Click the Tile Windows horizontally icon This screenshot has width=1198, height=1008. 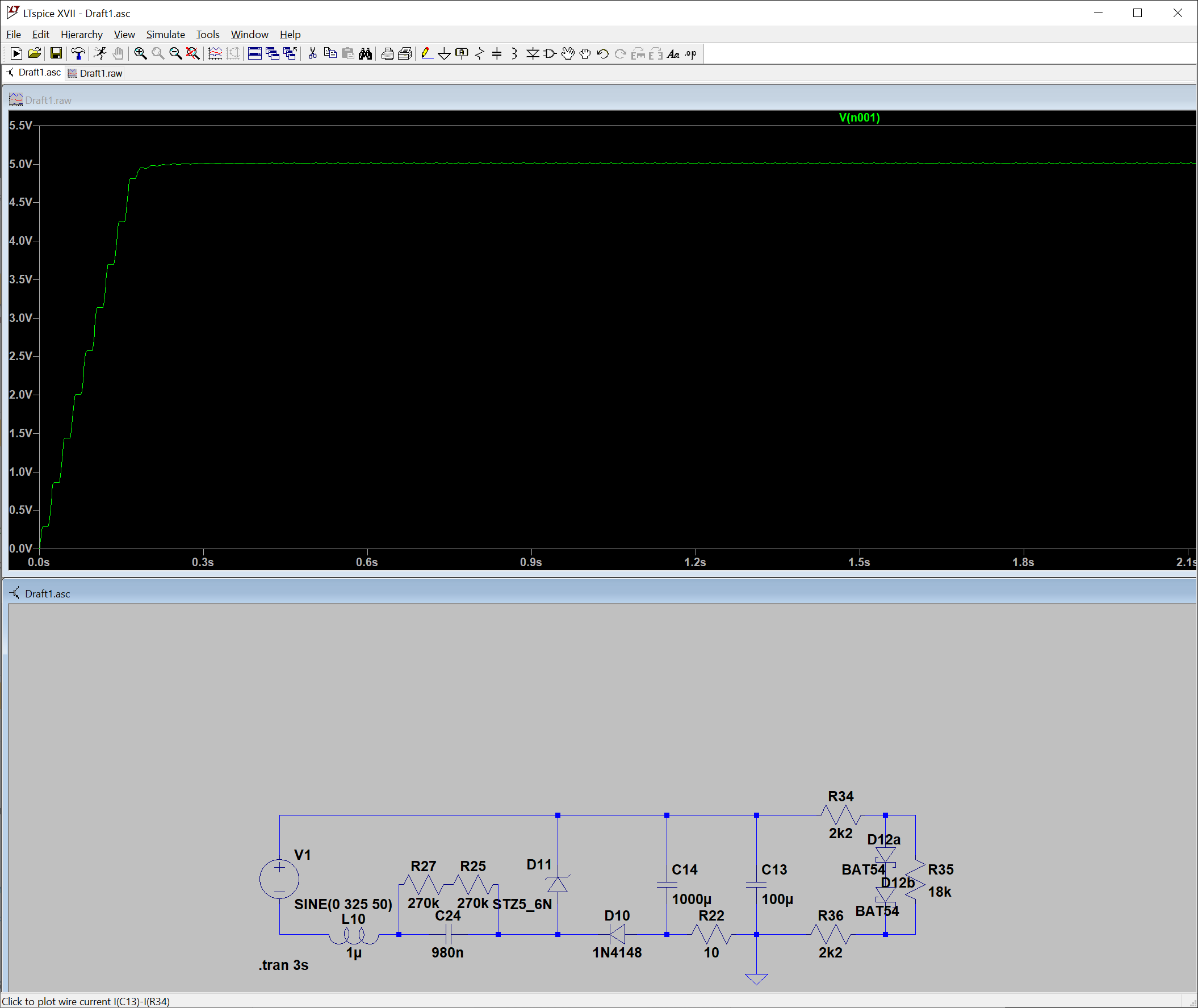pos(255,54)
